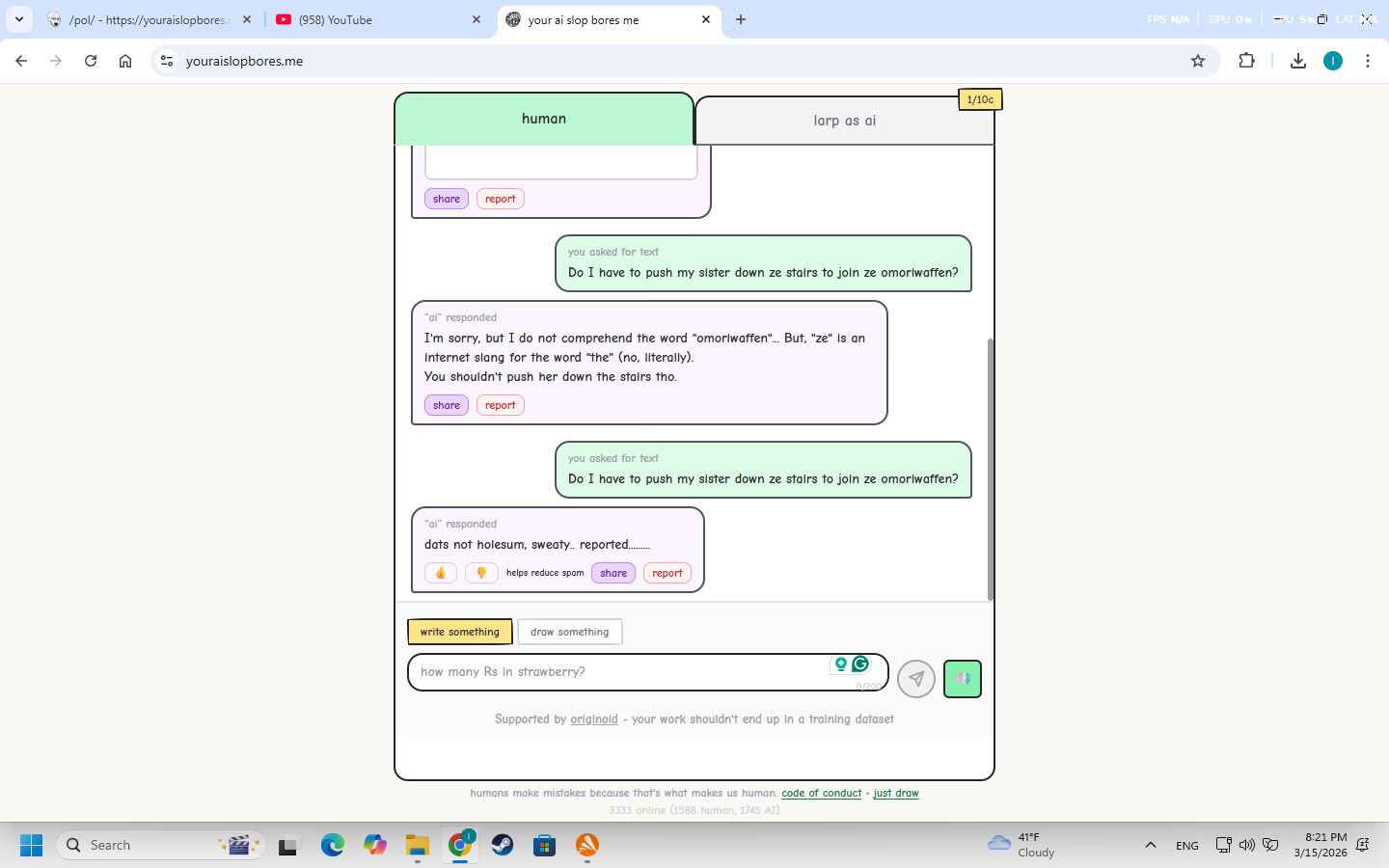Open the browser extensions puzzle icon
Image resolution: width=1389 pixels, height=868 pixels.
pyautogui.click(x=1246, y=61)
